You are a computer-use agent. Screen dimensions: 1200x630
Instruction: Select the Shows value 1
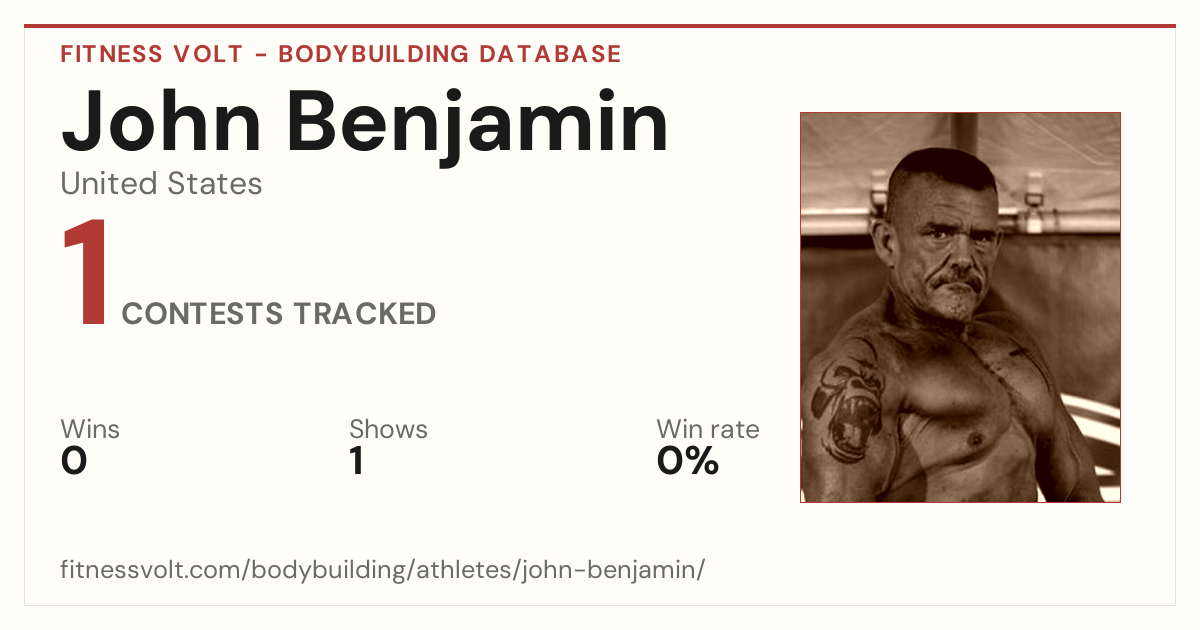357,461
